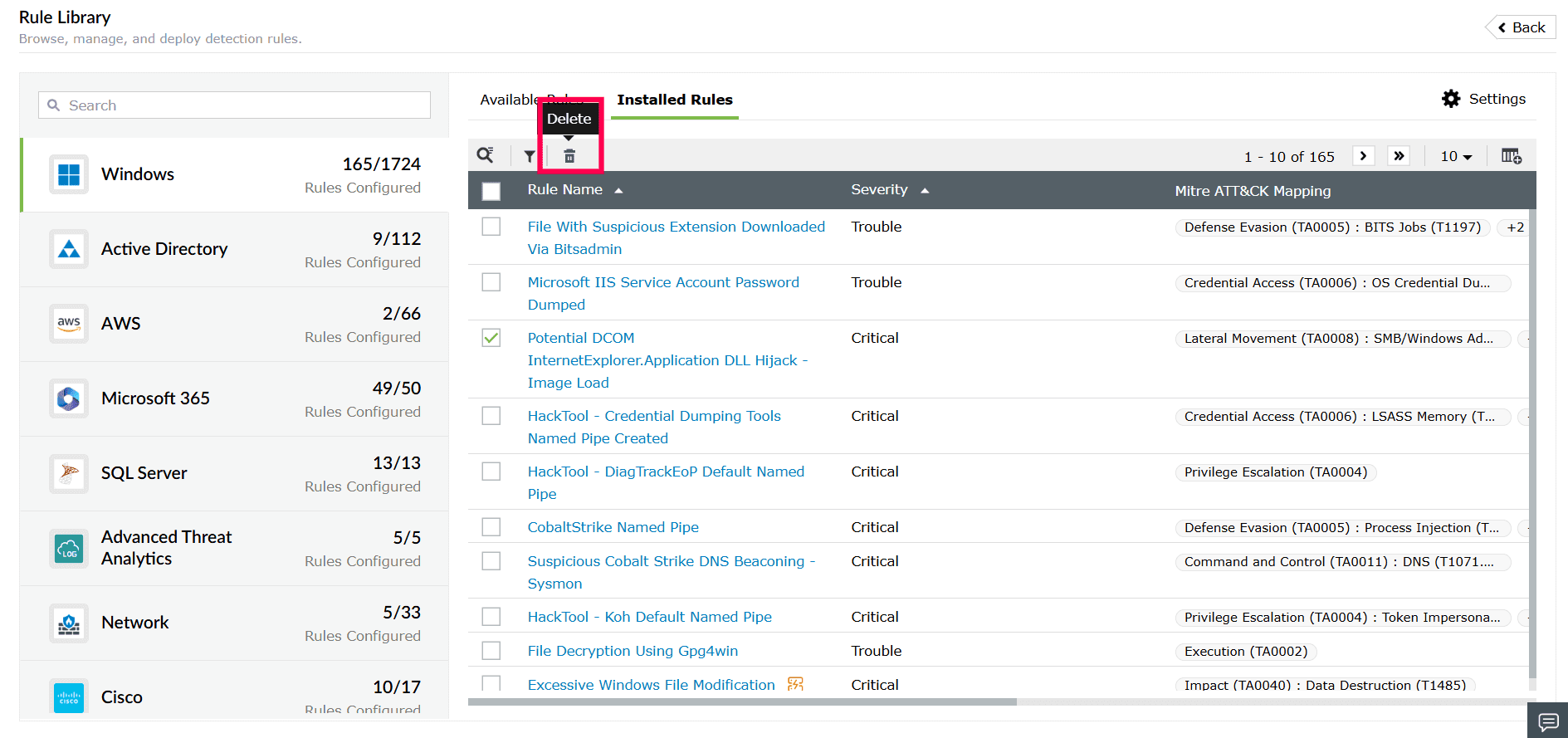Screen dimensions: 1568x738
Task: Check File With Suspicious Extension rule checkbox
Action: tap(491, 227)
